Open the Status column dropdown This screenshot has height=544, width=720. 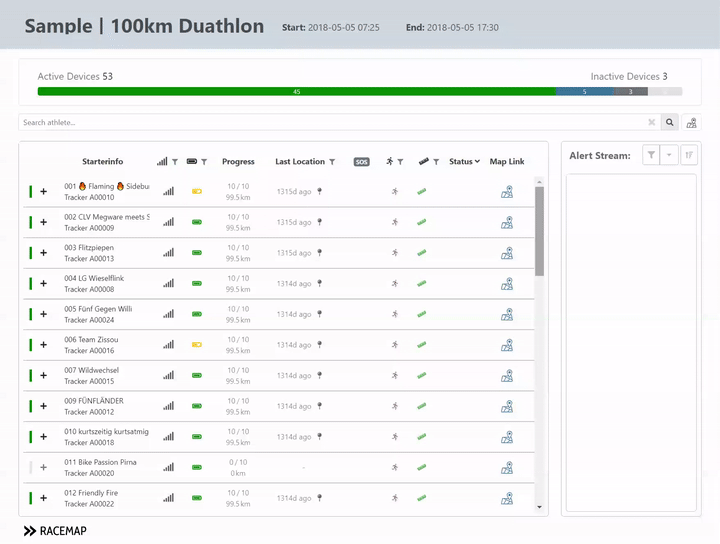[464, 162]
